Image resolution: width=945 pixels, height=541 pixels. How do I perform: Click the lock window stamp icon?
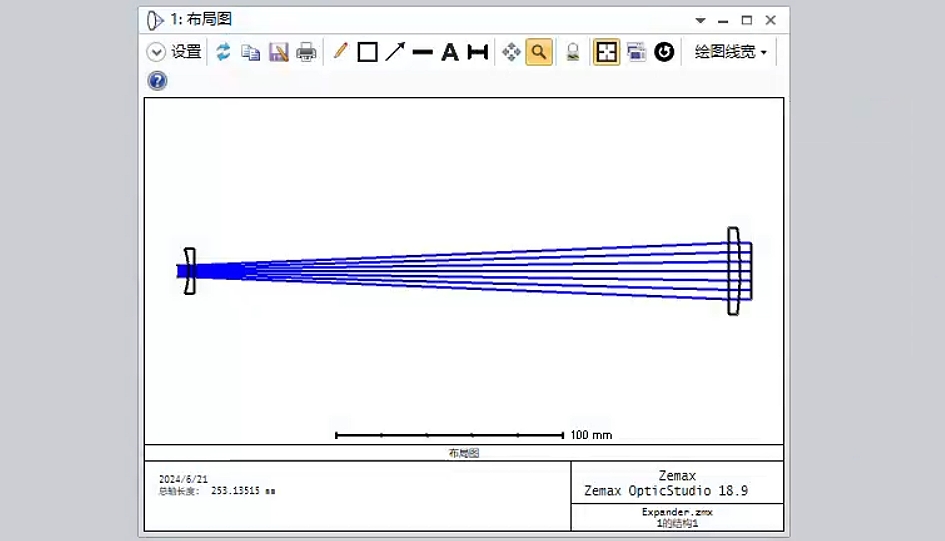pyautogui.click(x=572, y=52)
